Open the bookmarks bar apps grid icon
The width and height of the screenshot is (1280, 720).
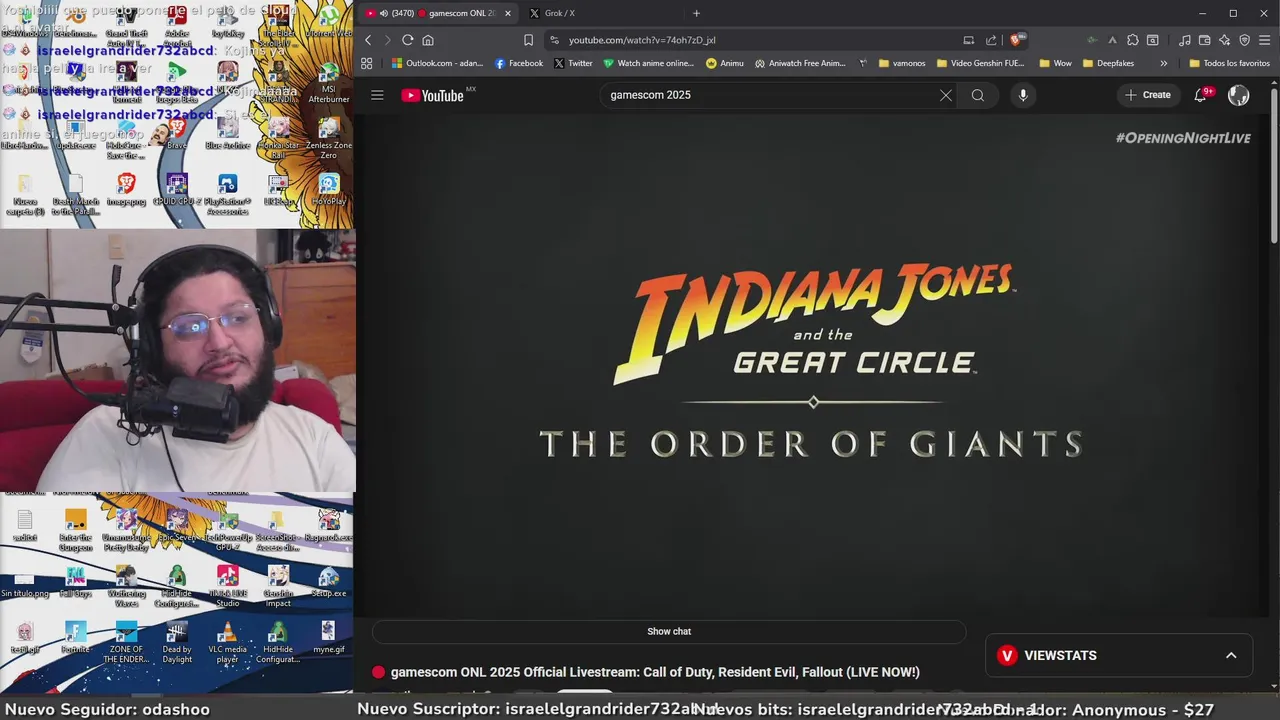[x=367, y=63]
